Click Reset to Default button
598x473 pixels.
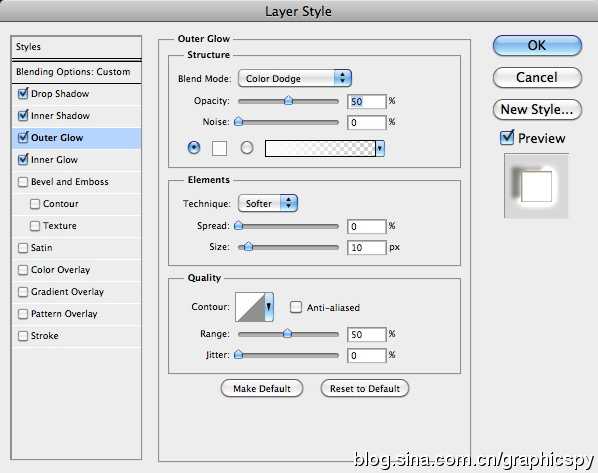tap(365, 388)
